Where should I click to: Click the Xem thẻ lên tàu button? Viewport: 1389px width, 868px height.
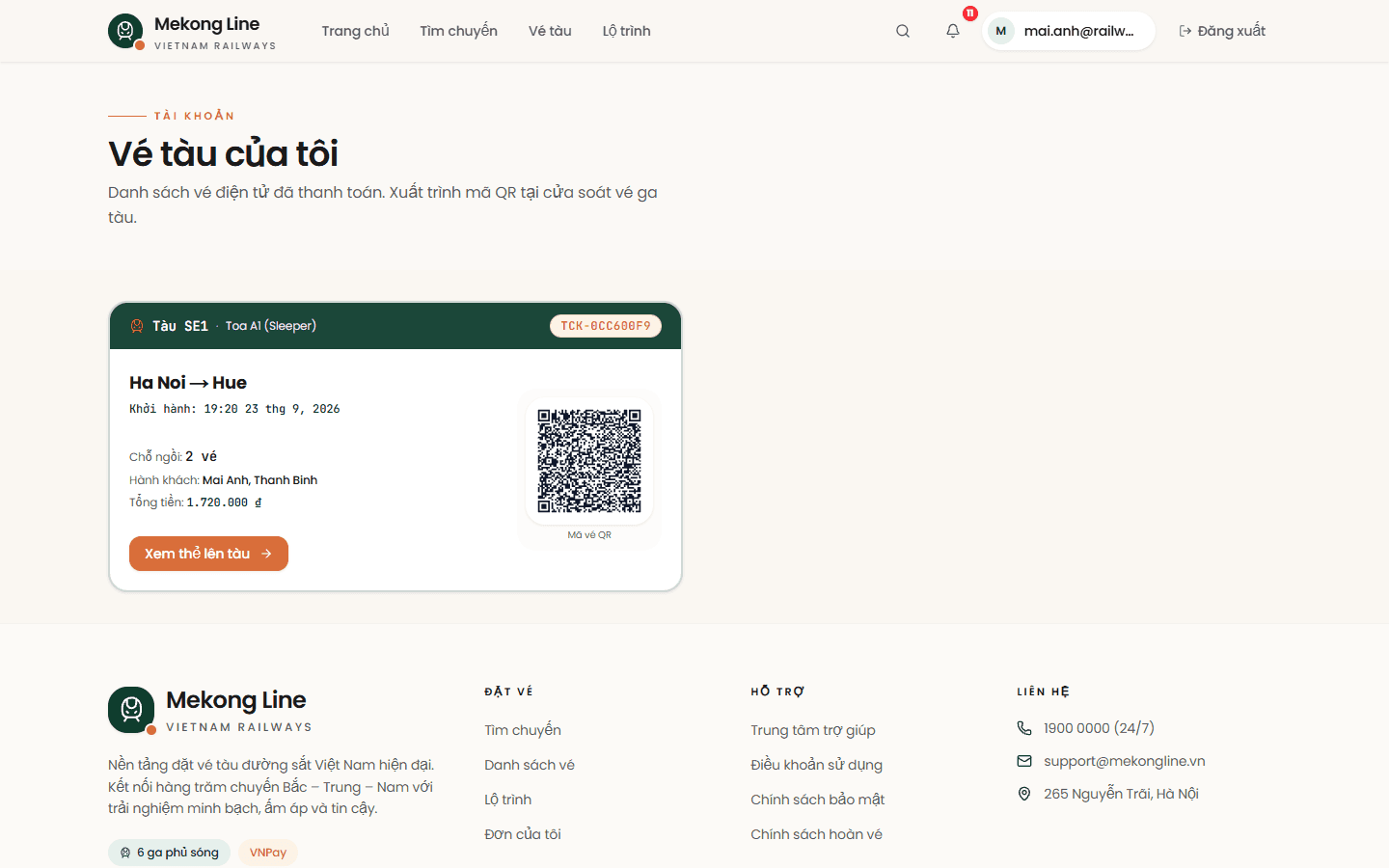(x=208, y=554)
